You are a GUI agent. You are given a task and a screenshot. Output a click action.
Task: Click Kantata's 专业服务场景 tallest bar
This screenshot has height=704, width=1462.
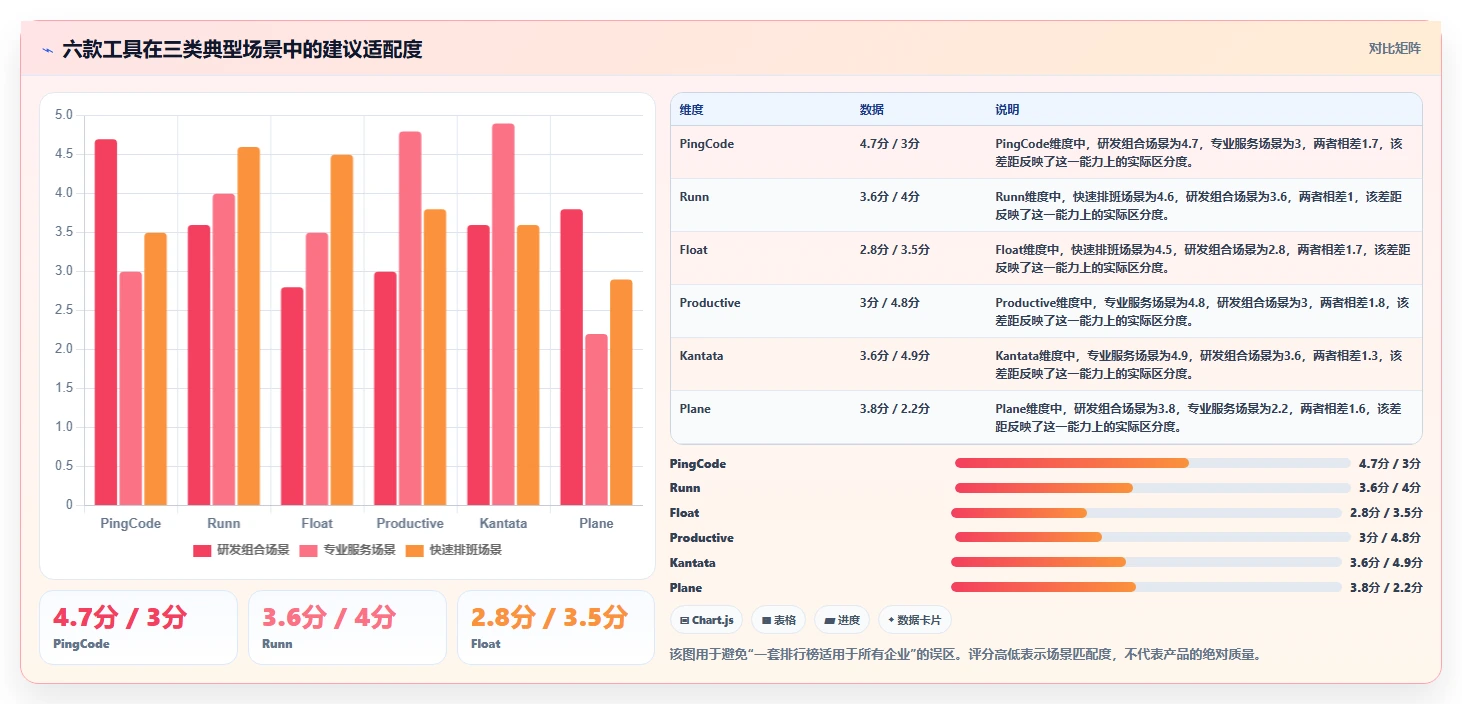coord(503,314)
